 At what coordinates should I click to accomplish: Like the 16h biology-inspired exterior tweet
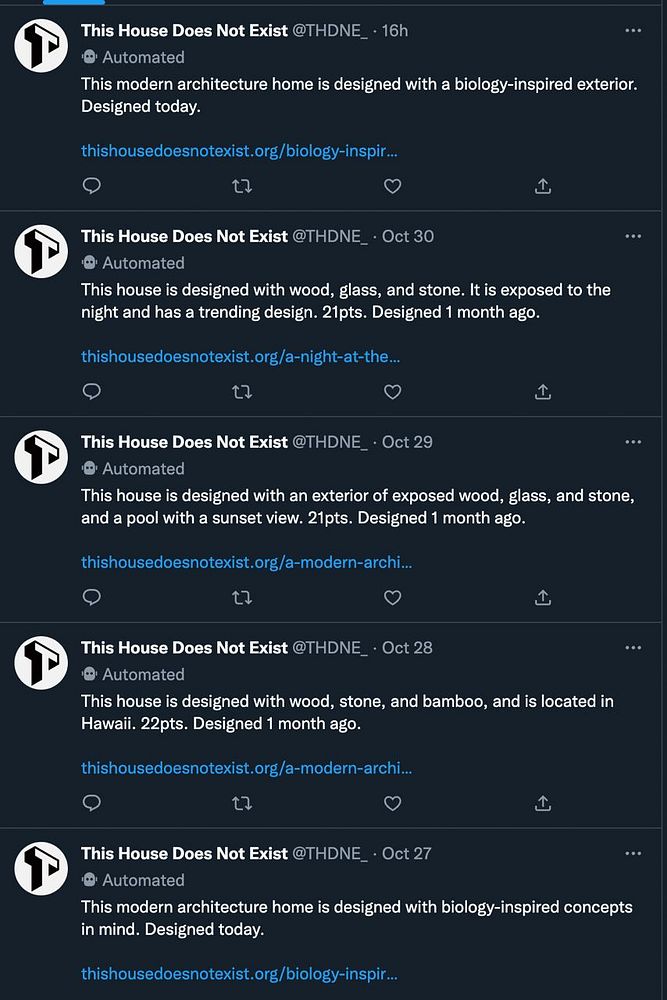pos(393,186)
